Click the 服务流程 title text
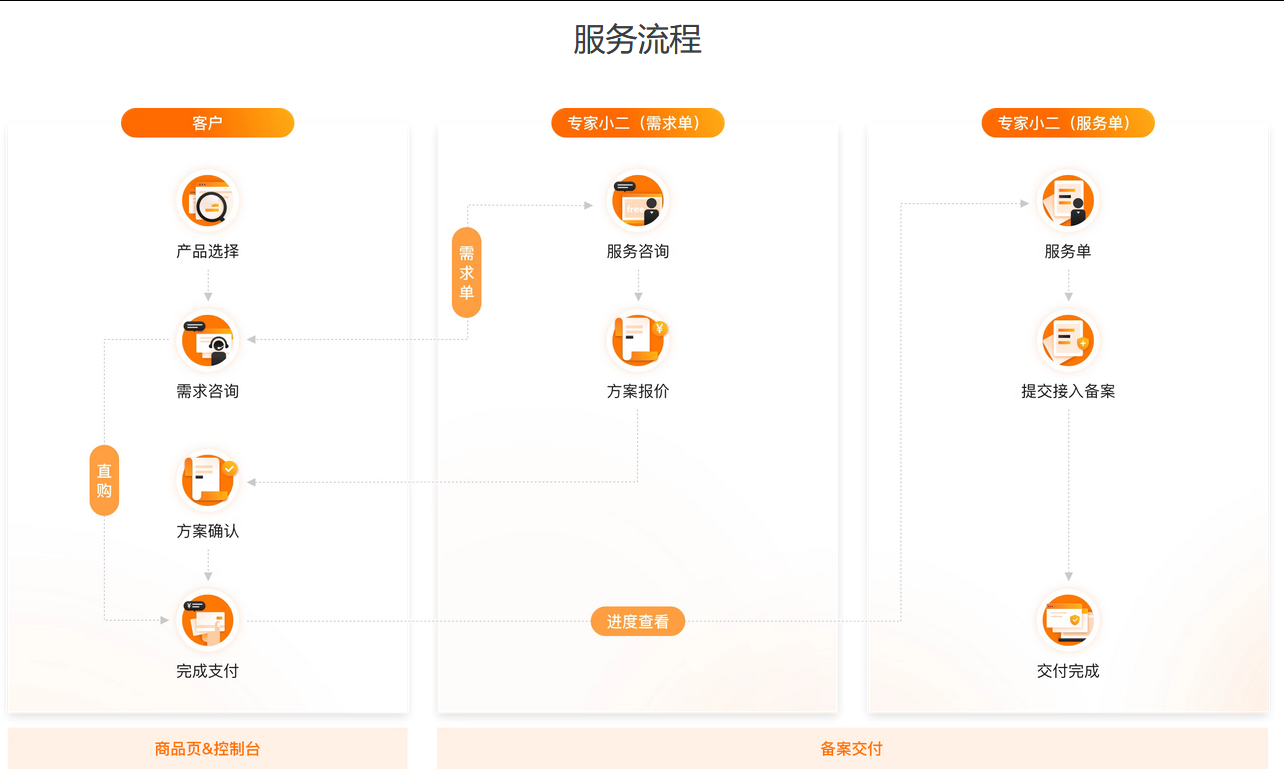Viewport: 1284px width, 783px height. coord(637,40)
